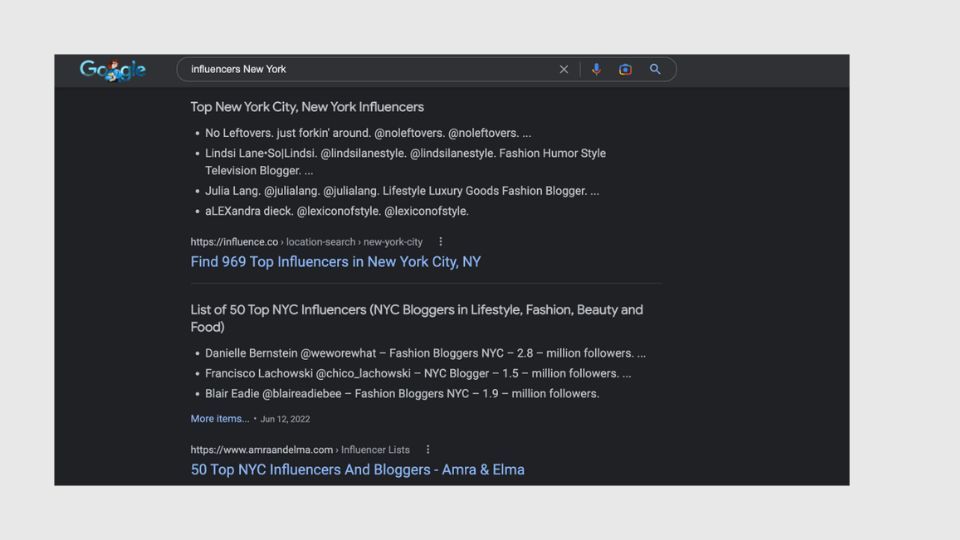This screenshot has width=960, height=540.
Task: Click the 'Danielle Bernstein @weworewhat' bullet text
Action: tap(426, 353)
